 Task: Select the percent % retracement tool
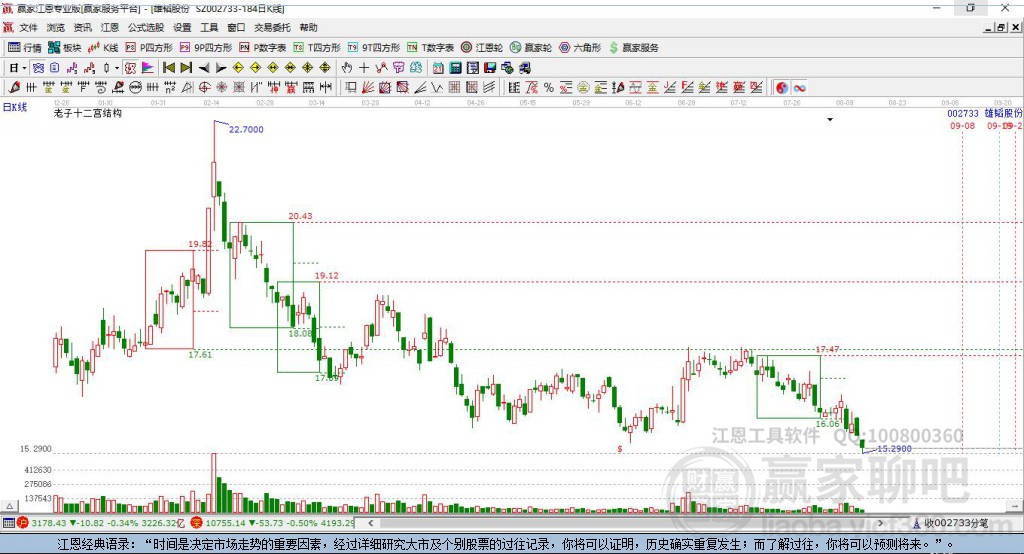[x=549, y=88]
